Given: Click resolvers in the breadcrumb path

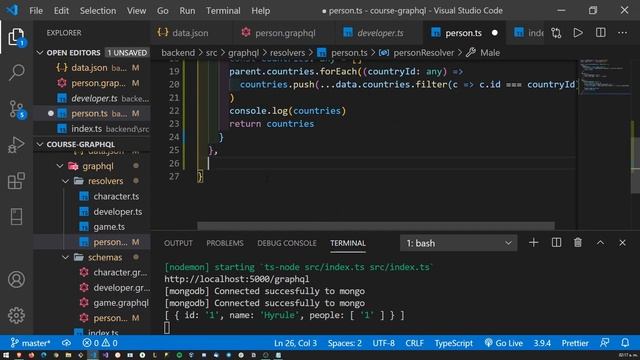Looking at the screenshot, I should [287, 53].
